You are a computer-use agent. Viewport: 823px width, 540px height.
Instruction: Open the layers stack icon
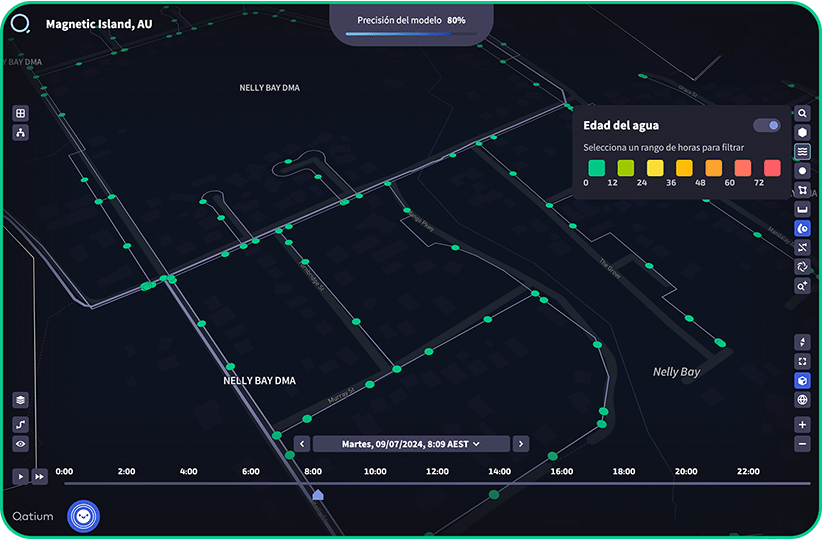tap(21, 400)
